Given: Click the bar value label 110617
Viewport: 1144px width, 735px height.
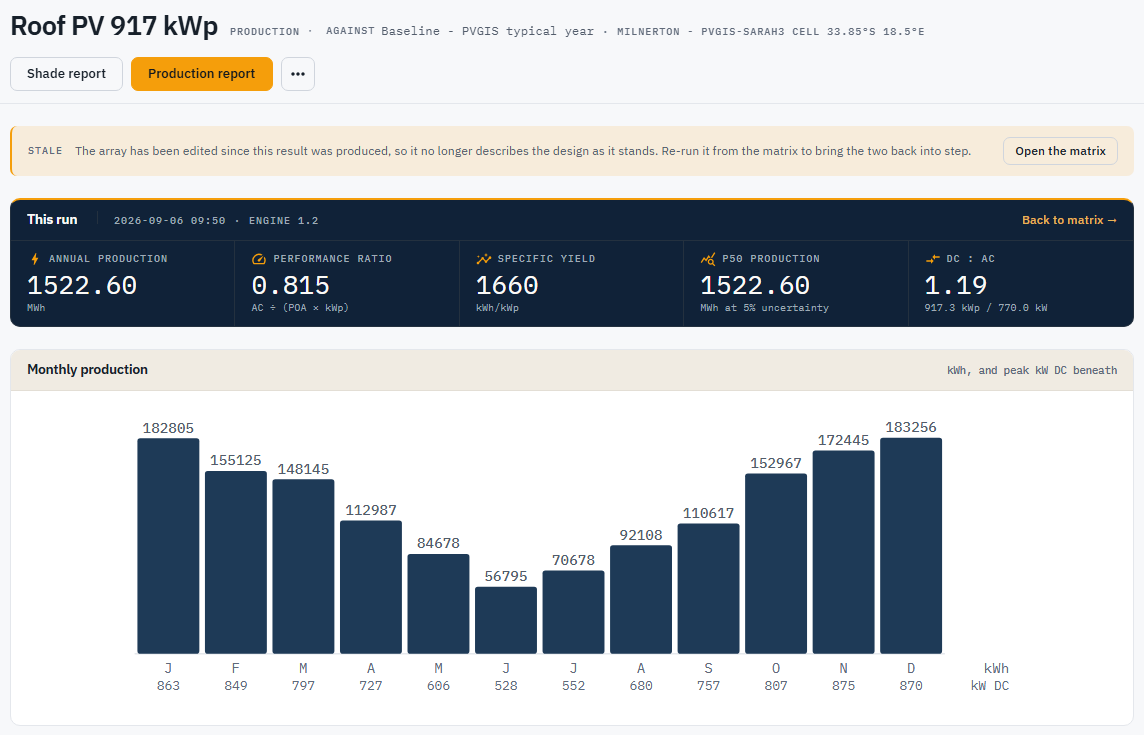Looking at the screenshot, I should (708, 514).
